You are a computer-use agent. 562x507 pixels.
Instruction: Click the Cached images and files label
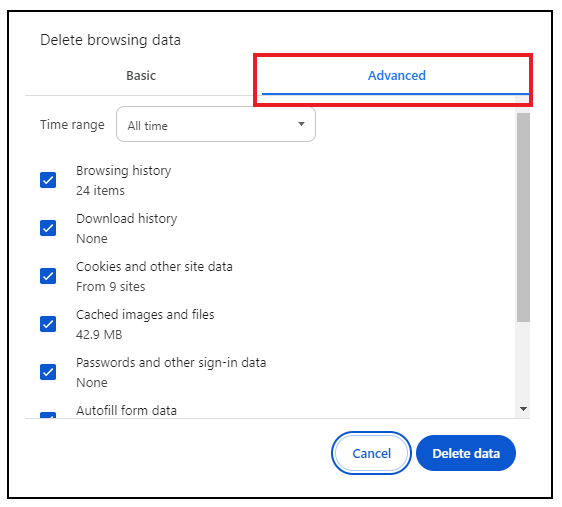pyautogui.click(x=145, y=315)
